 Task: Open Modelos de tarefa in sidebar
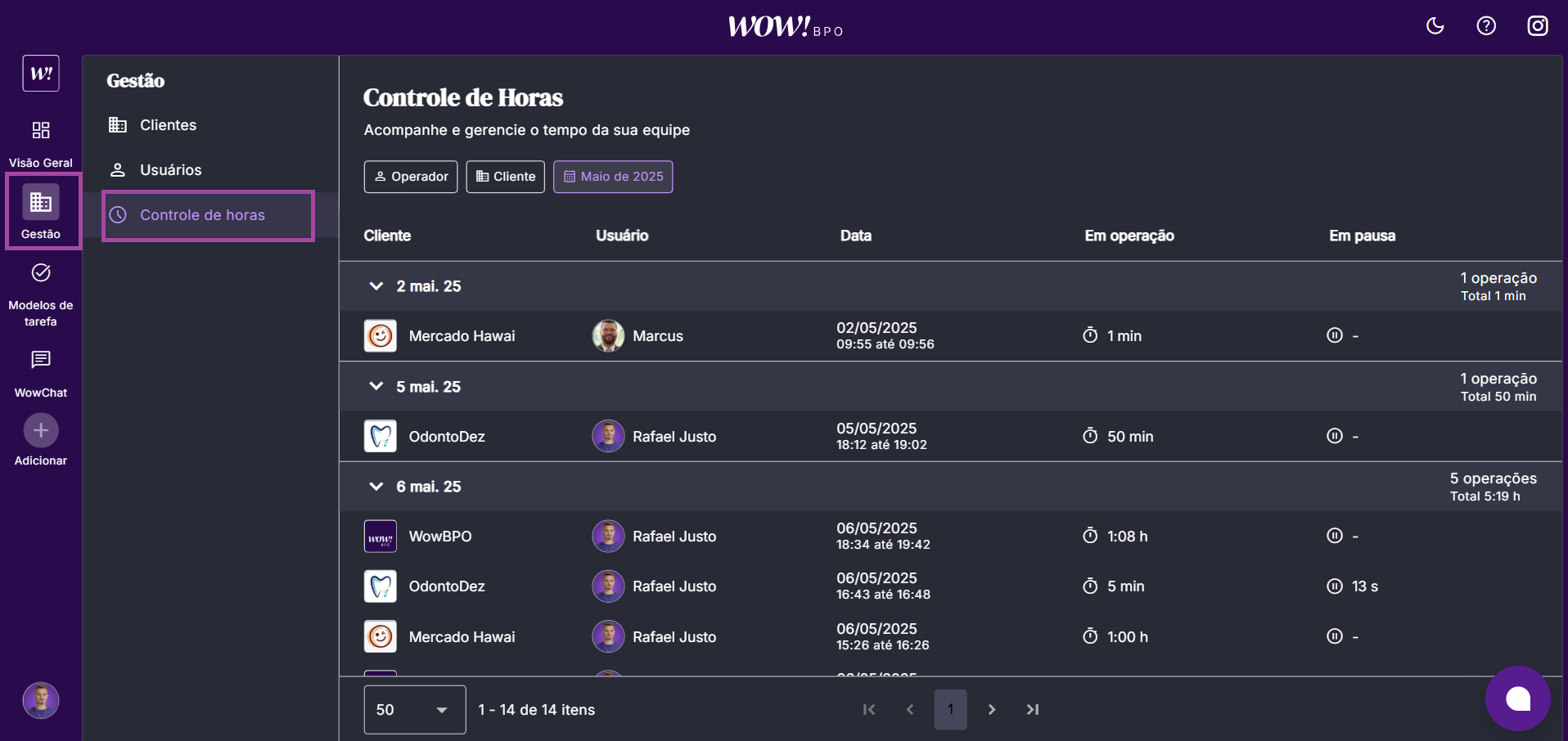[x=41, y=273]
